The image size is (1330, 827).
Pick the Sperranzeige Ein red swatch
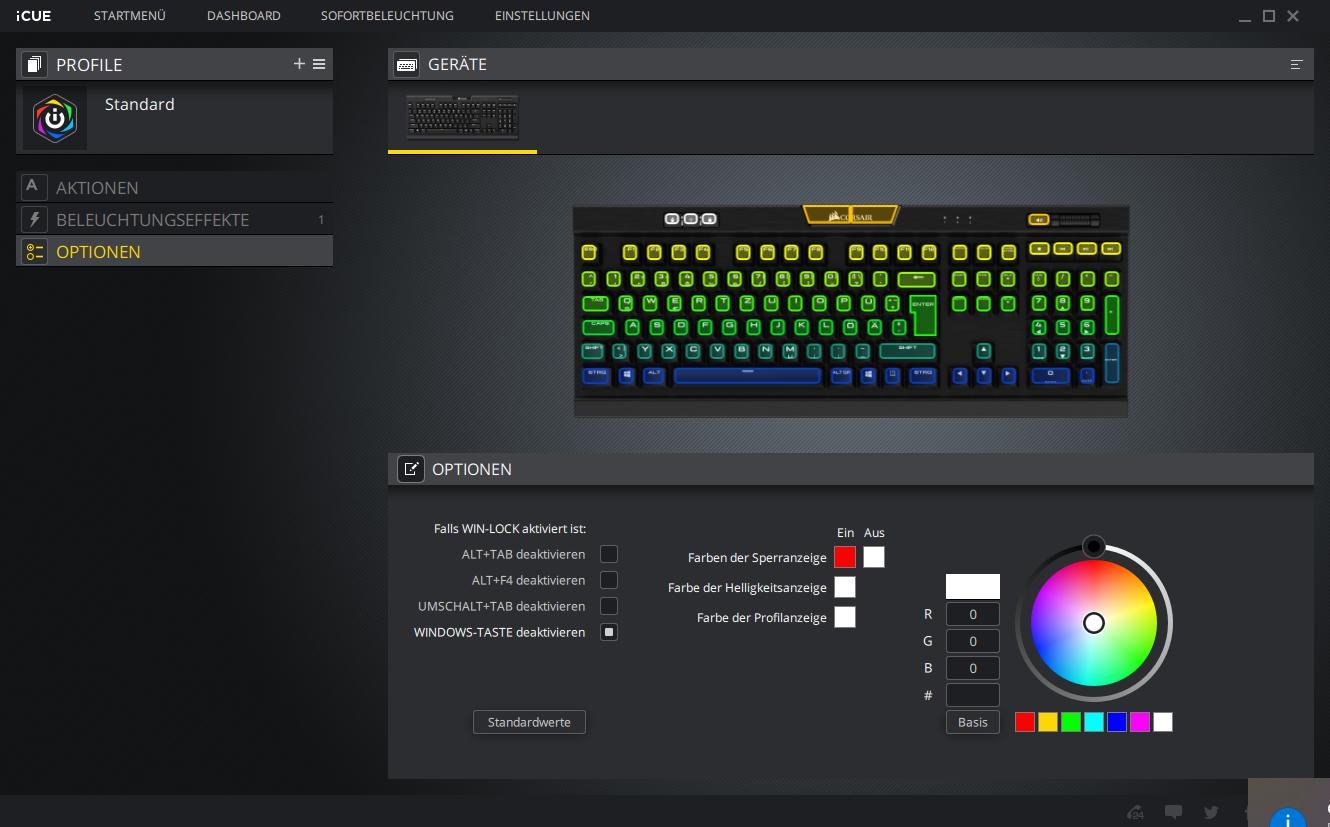click(x=845, y=557)
